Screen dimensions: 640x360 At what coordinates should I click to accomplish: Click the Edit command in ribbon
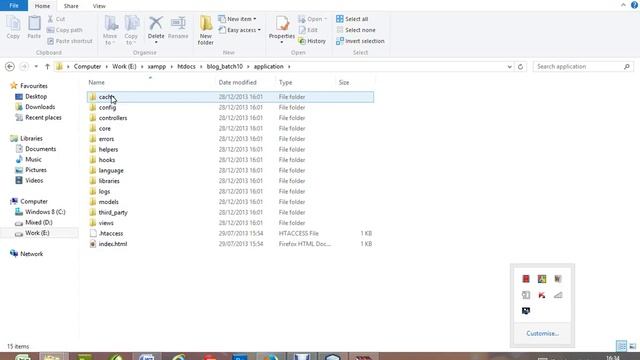click(308, 30)
